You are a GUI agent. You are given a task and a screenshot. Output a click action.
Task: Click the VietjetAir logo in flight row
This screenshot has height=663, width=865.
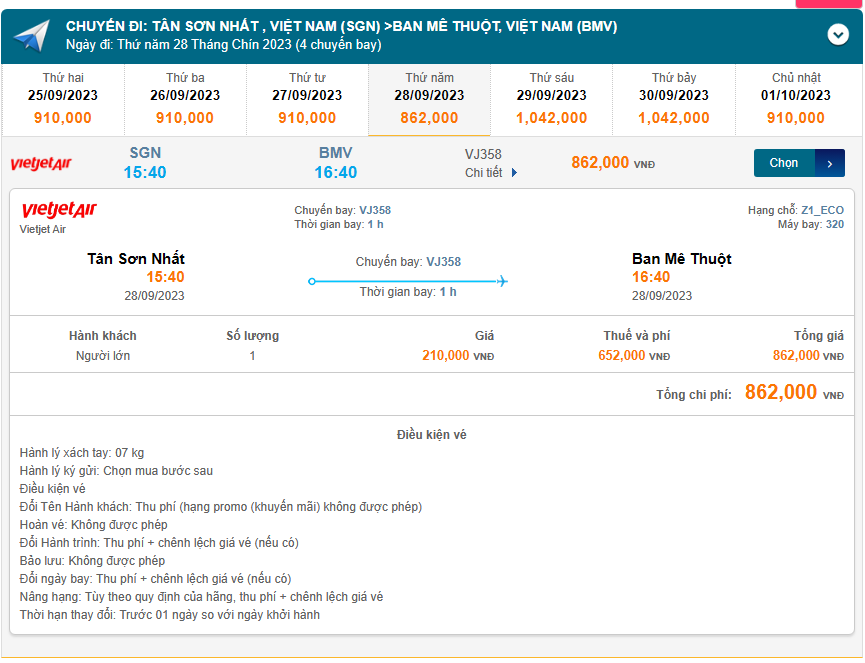(x=41, y=163)
